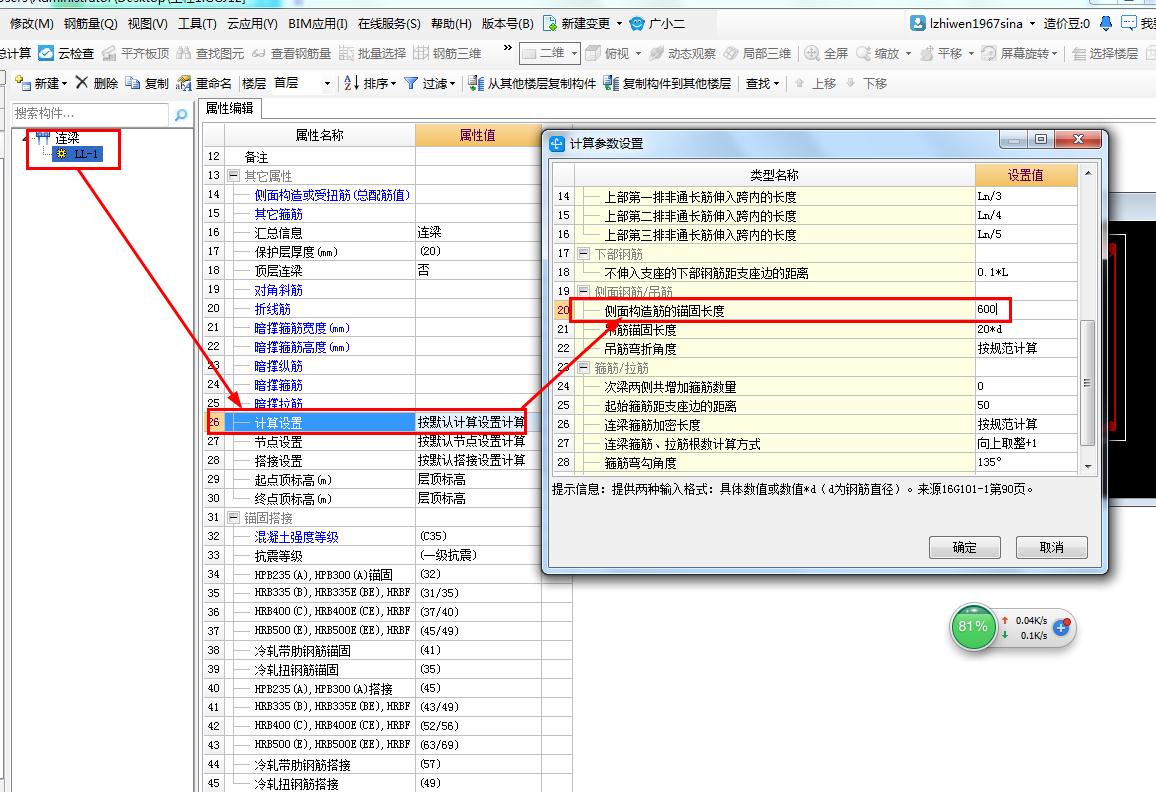Open 工具(T) menu
The width and height of the screenshot is (1156, 792).
(198, 24)
